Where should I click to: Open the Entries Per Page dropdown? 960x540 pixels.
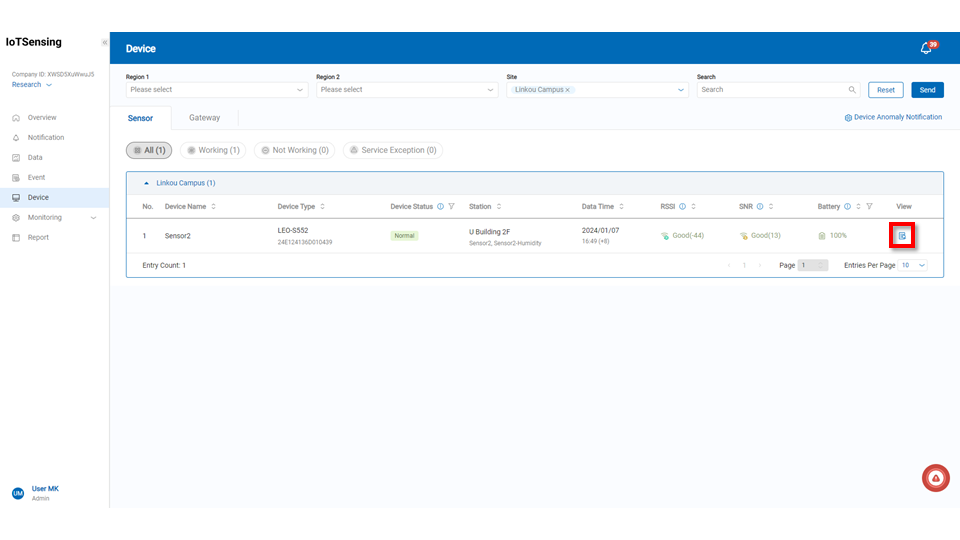(914, 265)
